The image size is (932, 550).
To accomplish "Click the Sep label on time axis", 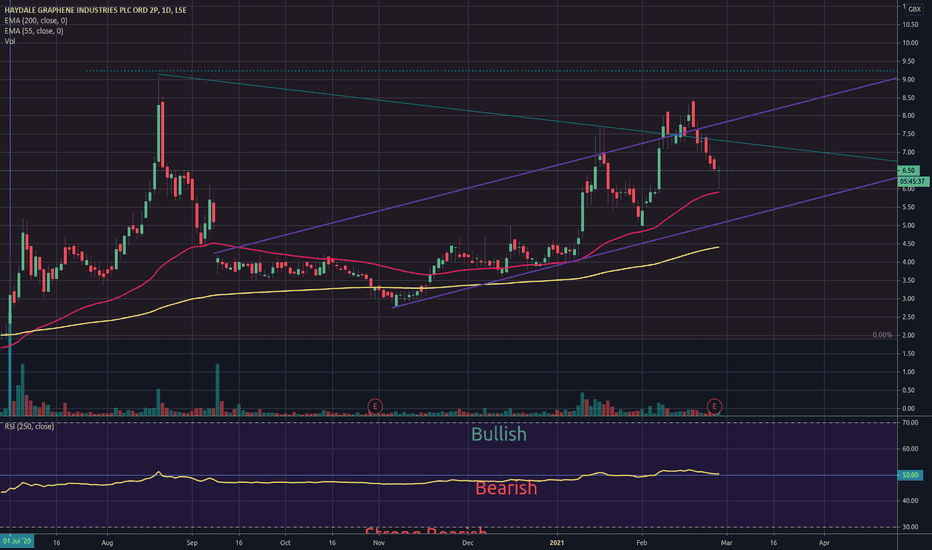I will (x=191, y=542).
